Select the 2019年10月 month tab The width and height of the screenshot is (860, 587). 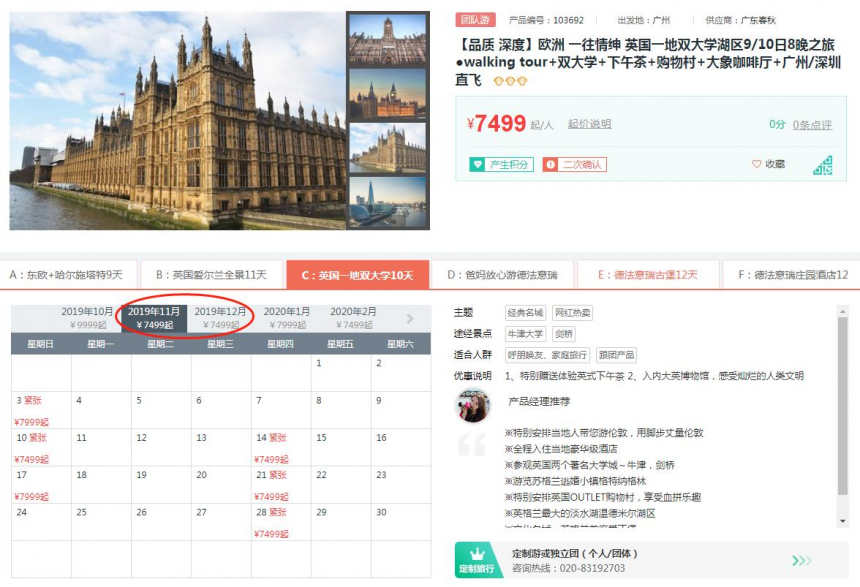coord(88,318)
